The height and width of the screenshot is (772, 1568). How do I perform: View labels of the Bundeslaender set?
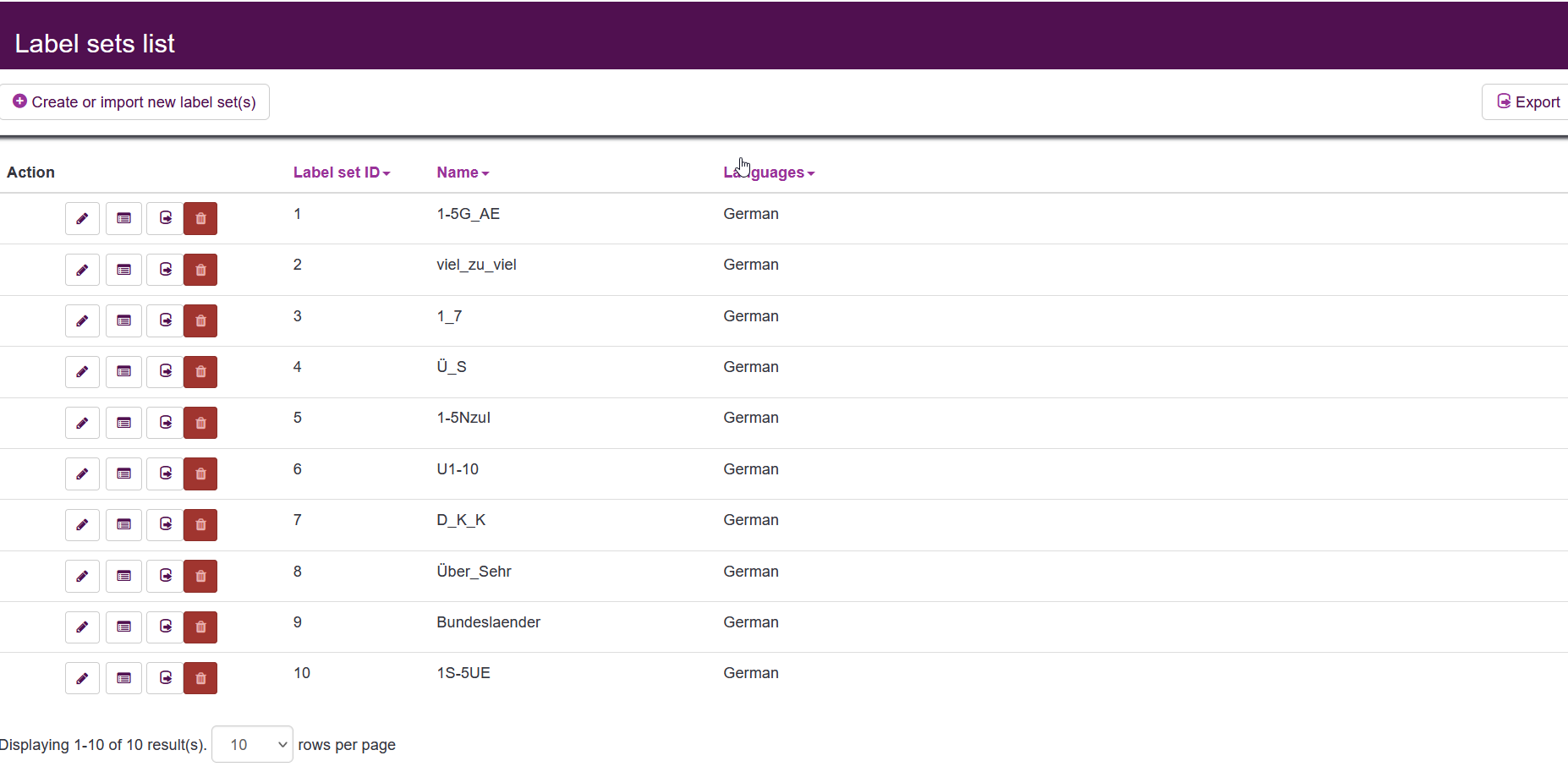coord(123,627)
